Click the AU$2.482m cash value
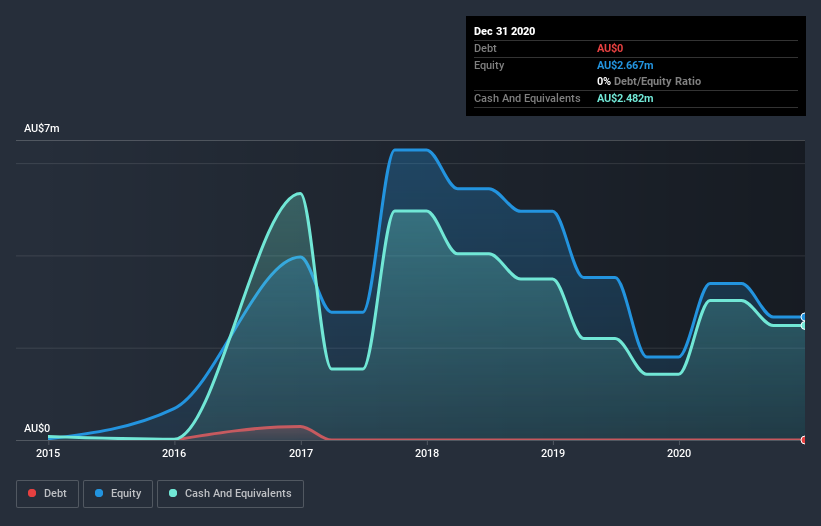The image size is (821, 526). 625,98
